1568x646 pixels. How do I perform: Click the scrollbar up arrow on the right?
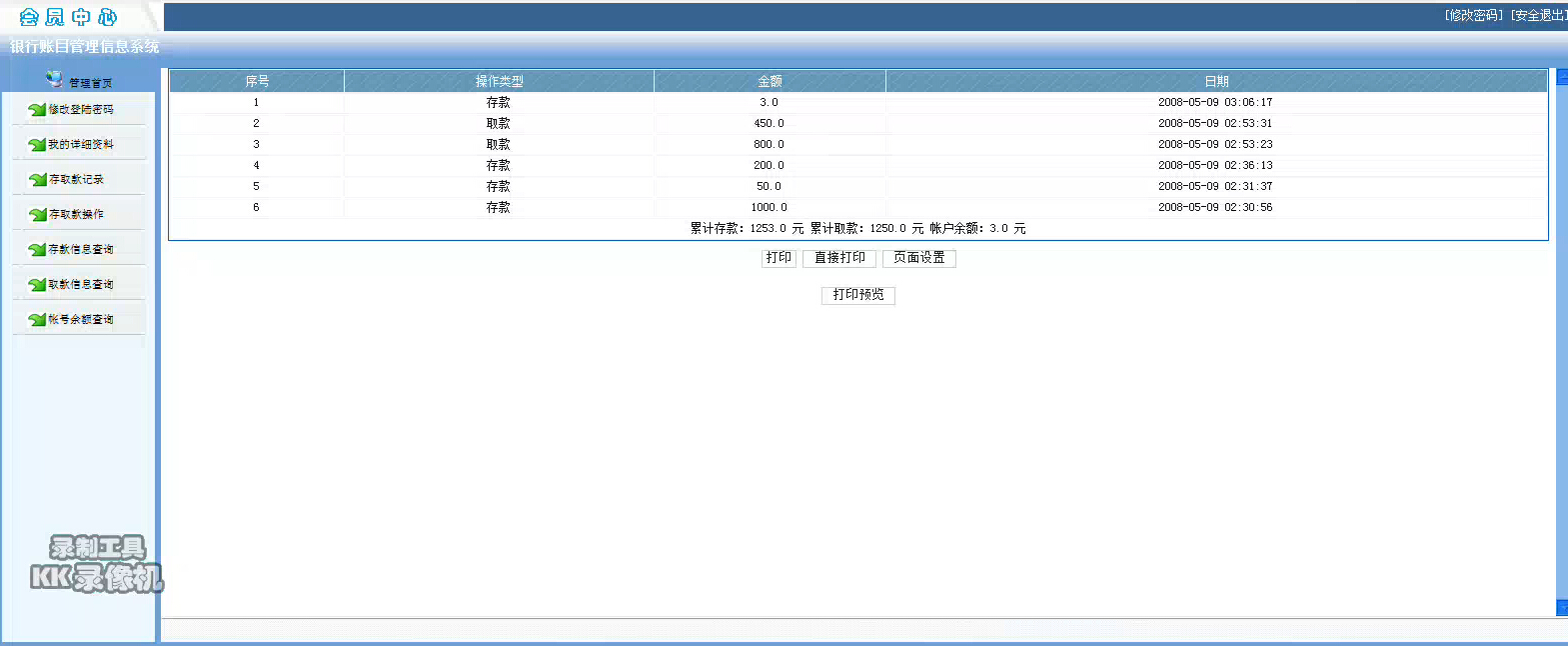point(1562,76)
